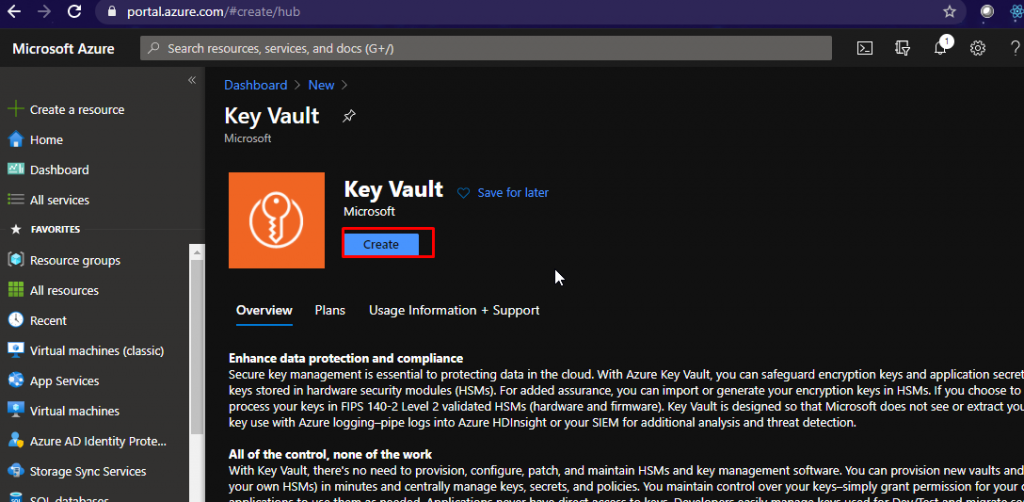Image resolution: width=1024 pixels, height=502 pixels.
Task: Click the FAVORITES star heading
Action: click(x=46, y=229)
